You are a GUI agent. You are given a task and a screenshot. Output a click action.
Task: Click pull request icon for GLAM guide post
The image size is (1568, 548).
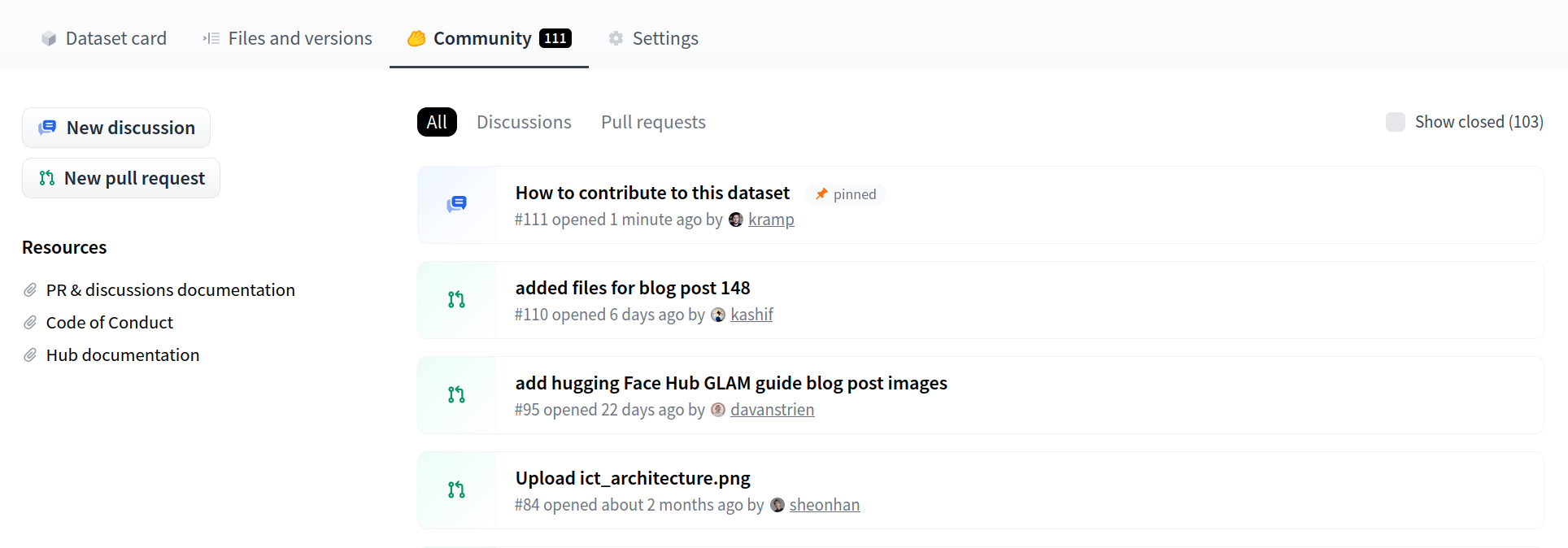coord(456,395)
